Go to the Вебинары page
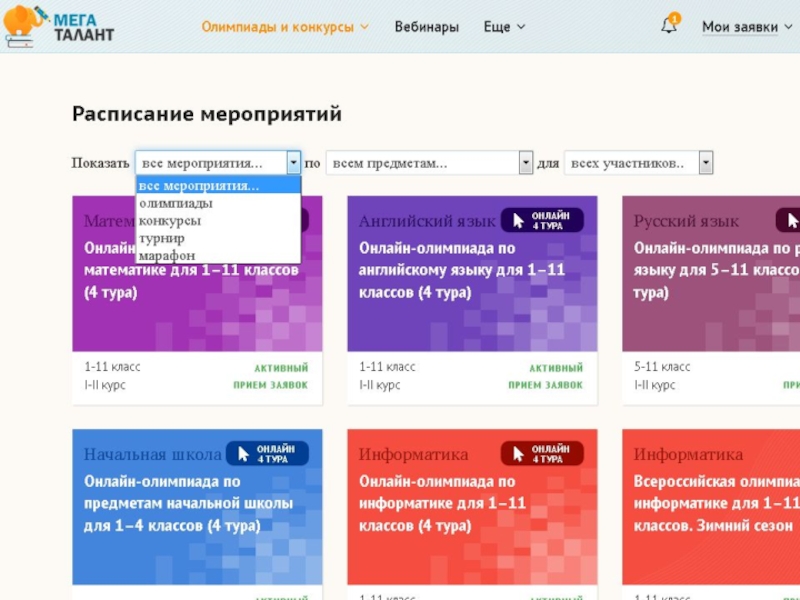 click(x=427, y=27)
